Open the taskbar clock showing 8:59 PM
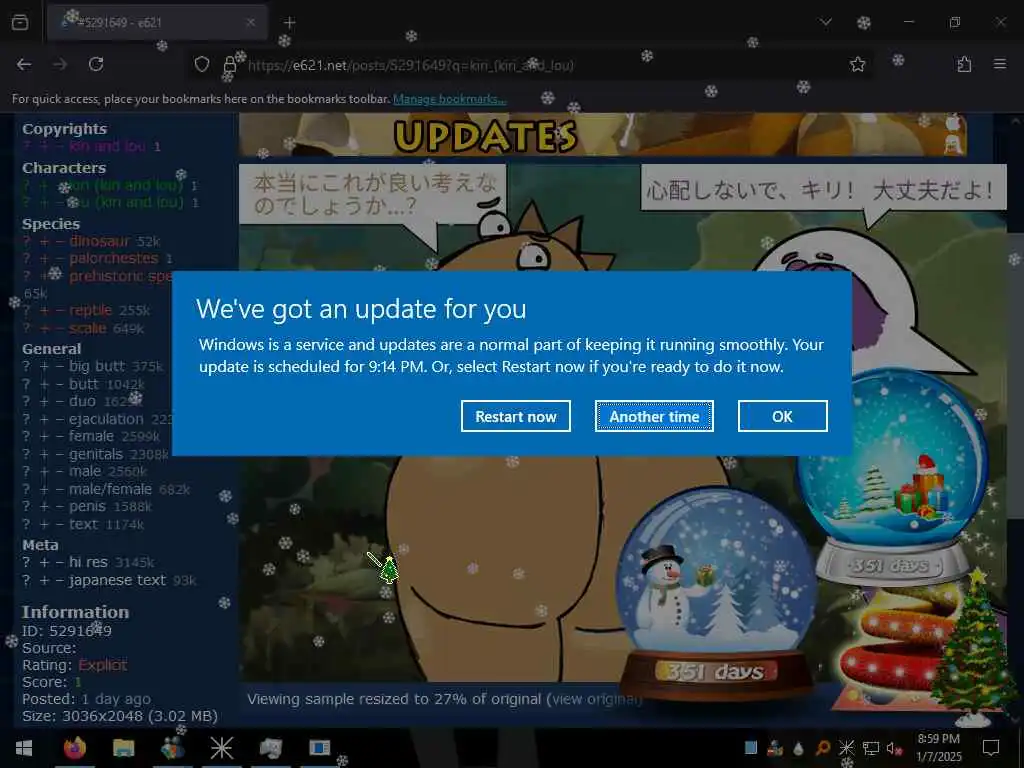Screen dimensions: 1024x768 [x=938, y=748]
